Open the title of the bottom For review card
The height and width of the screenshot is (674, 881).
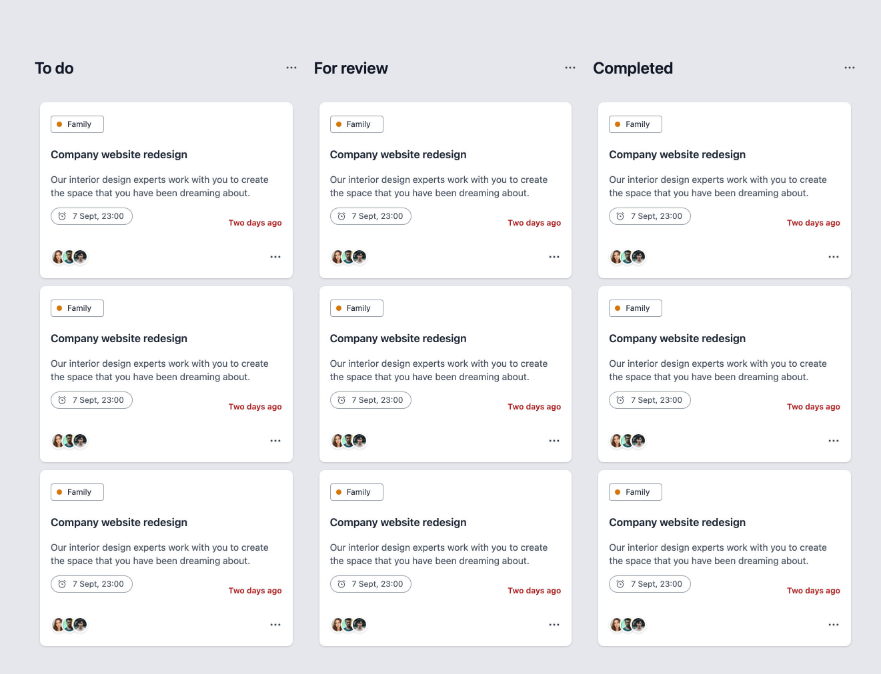(398, 522)
